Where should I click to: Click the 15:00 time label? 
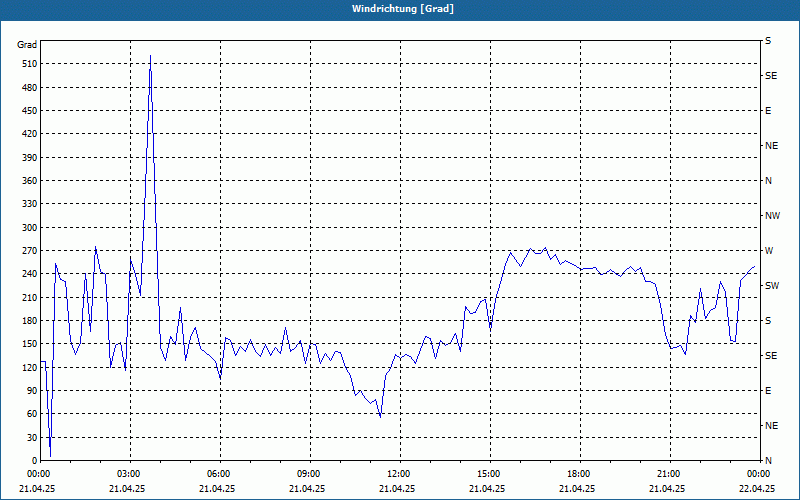click(x=490, y=474)
